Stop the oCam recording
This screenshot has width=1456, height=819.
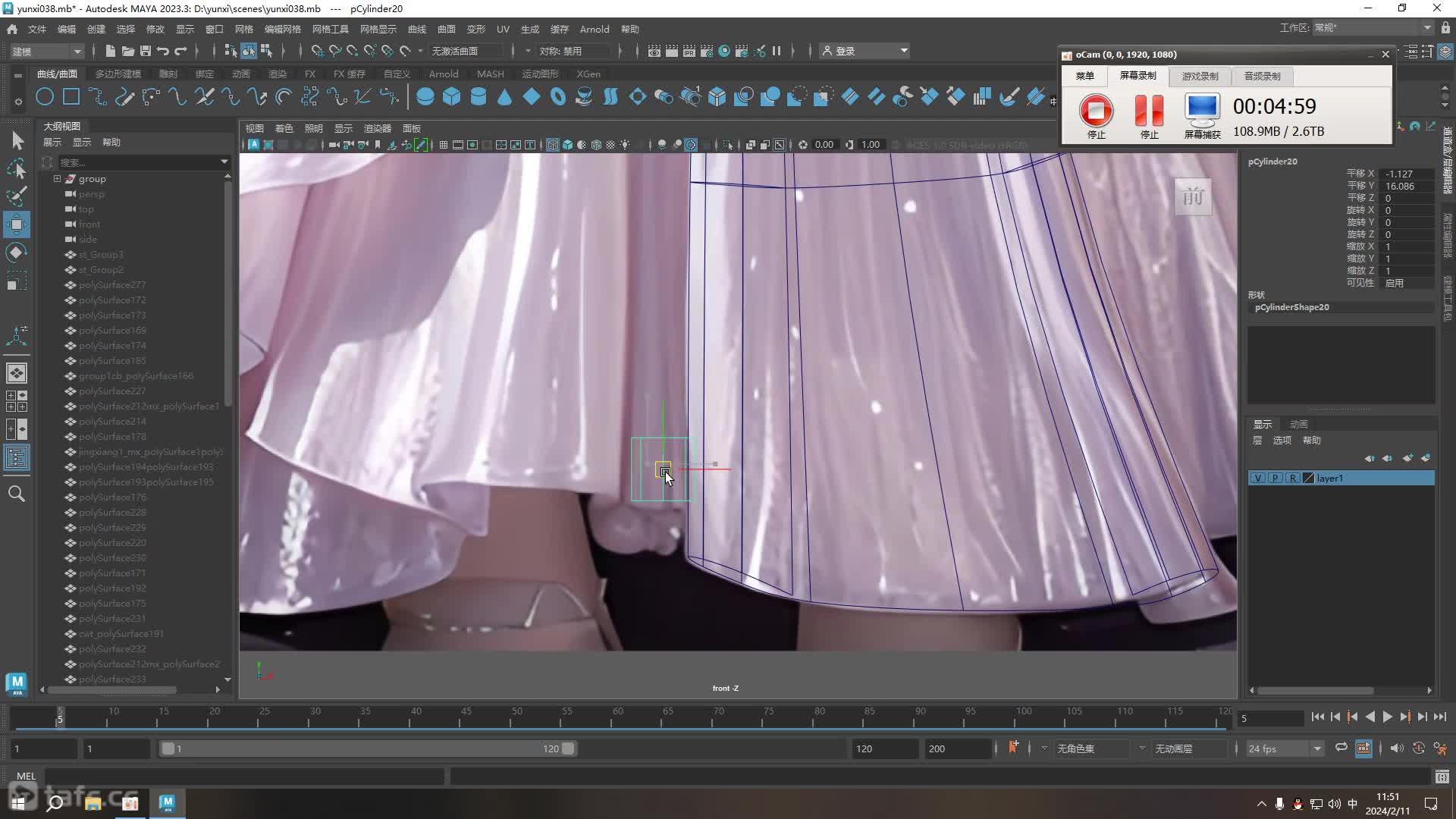[x=1097, y=116]
